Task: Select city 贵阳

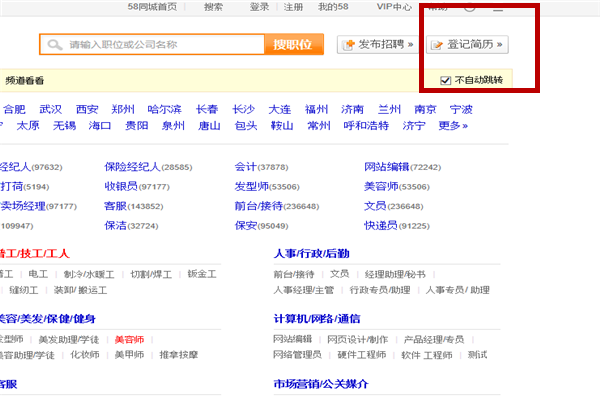Action: tap(137, 126)
